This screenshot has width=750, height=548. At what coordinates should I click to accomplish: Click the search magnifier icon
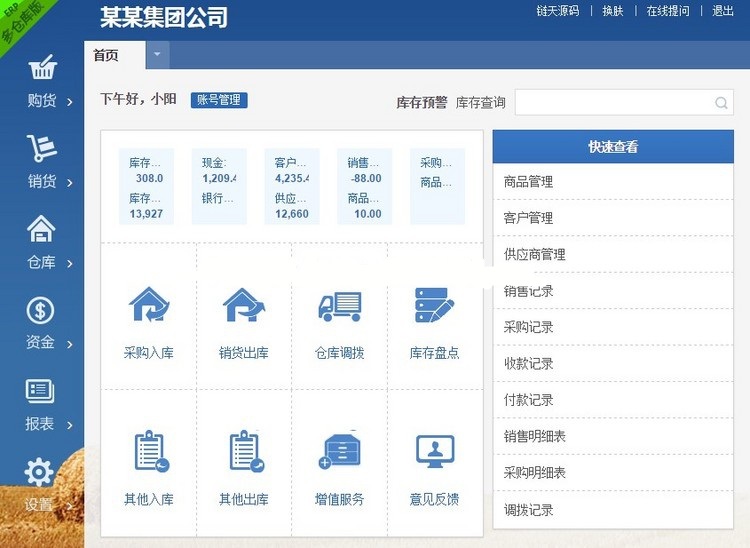tap(721, 102)
